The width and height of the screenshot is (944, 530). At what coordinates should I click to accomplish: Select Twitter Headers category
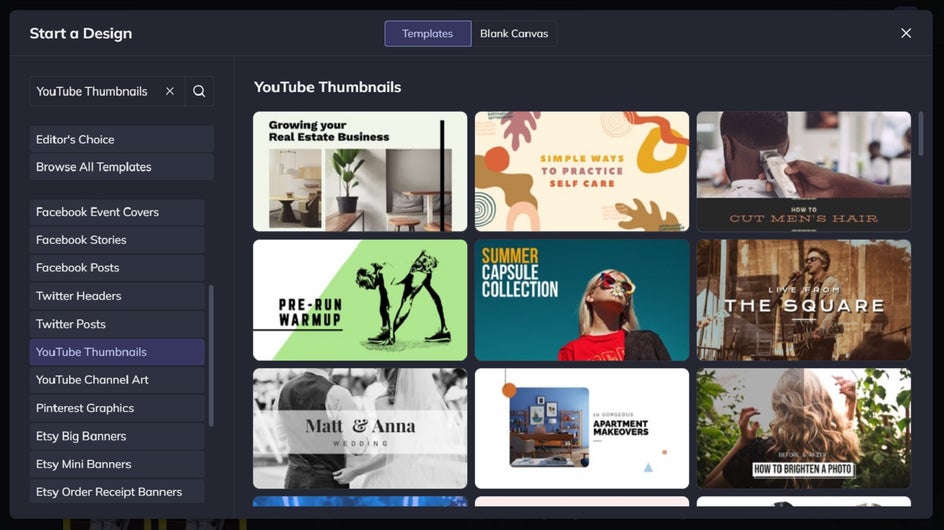click(x=116, y=296)
